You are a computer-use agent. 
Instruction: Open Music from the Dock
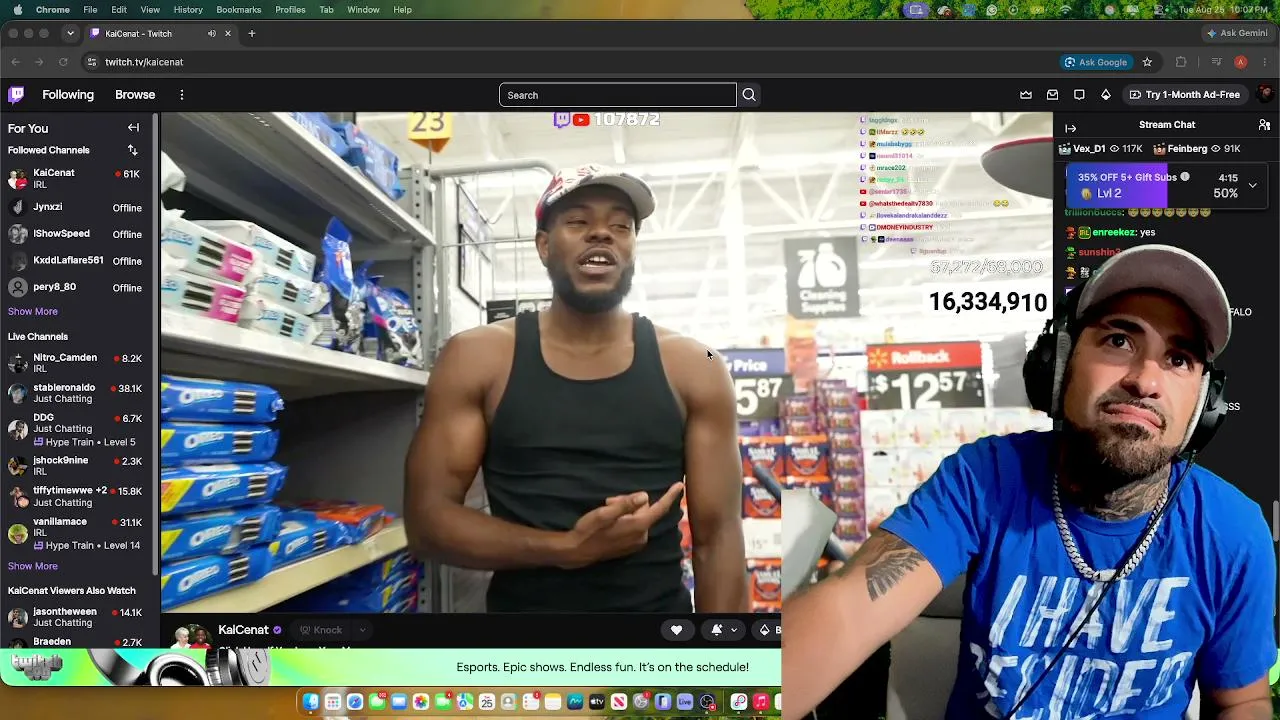point(761,702)
